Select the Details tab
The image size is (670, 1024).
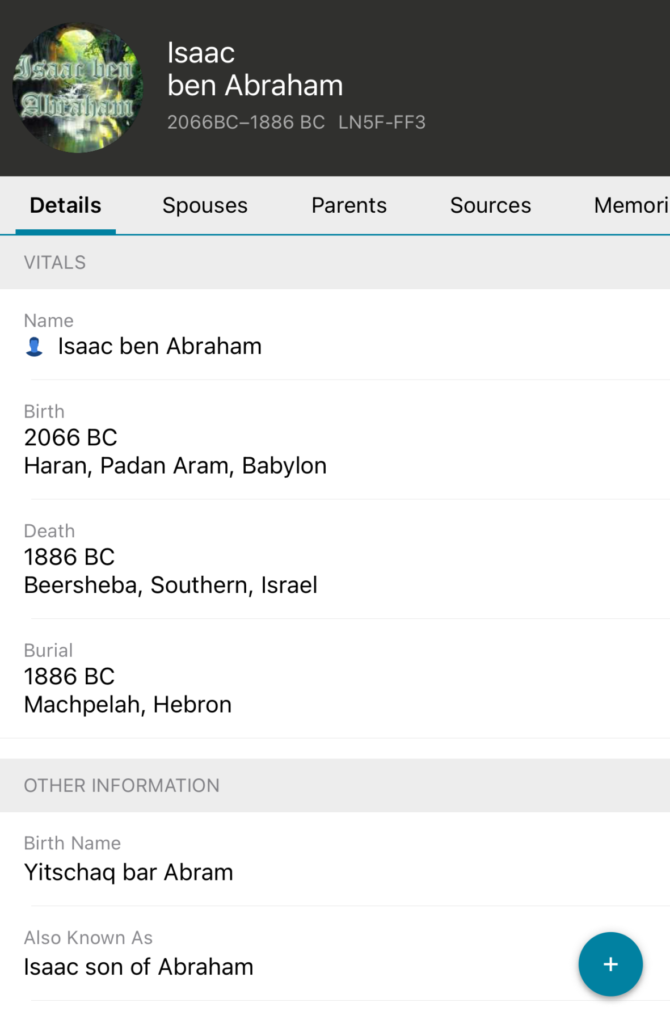tap(65, 206)
